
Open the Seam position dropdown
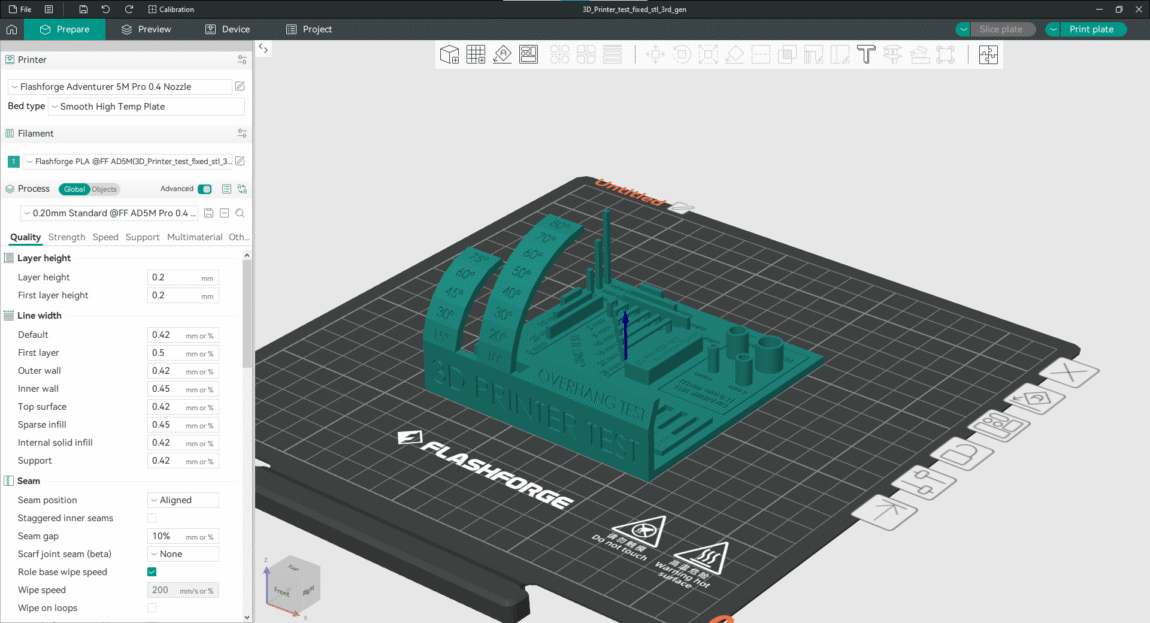(x=183, y=500)
